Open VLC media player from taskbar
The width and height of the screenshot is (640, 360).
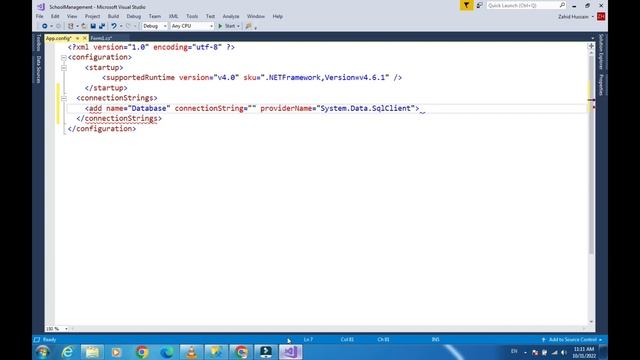[x=191, y=352]
